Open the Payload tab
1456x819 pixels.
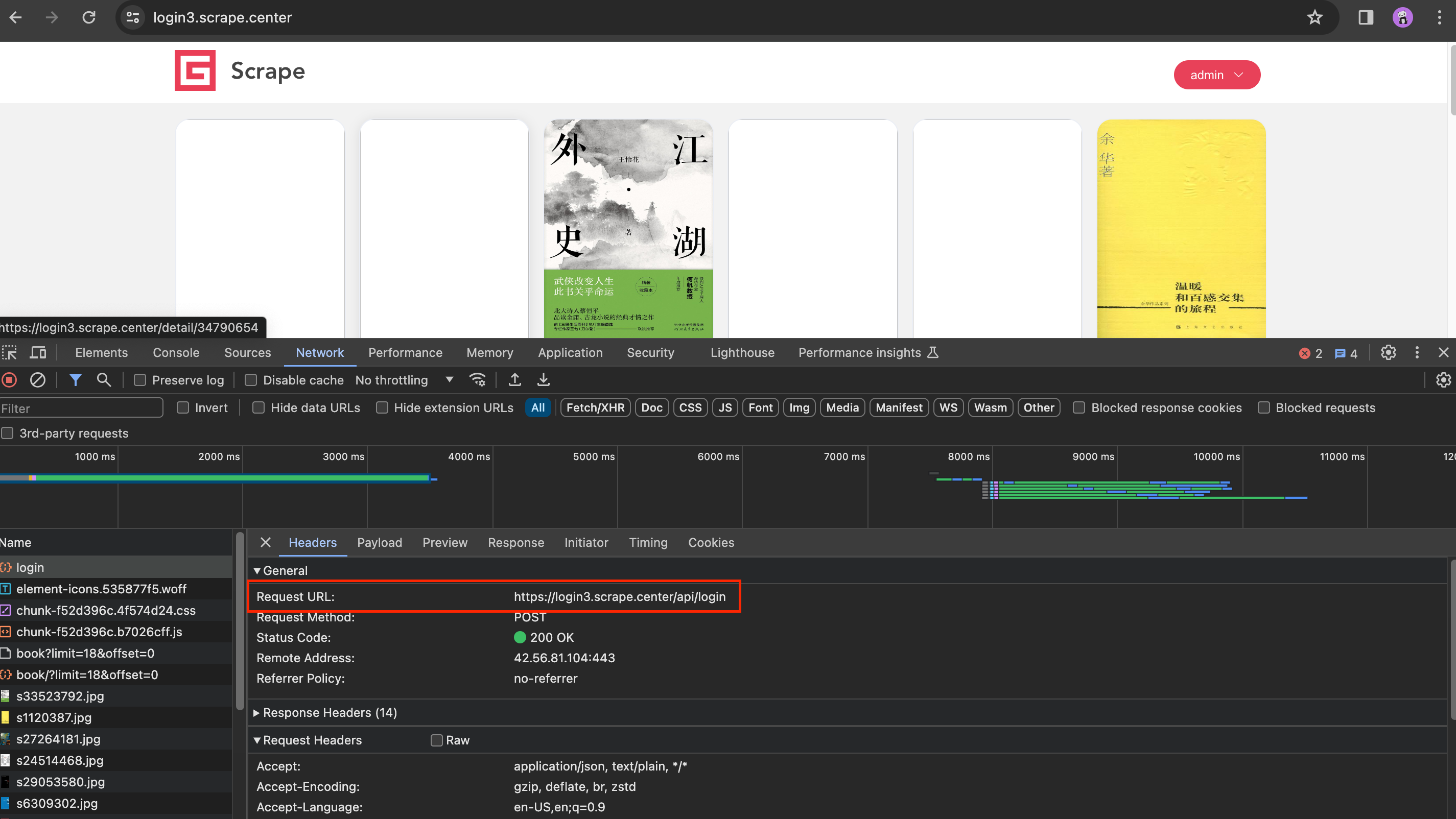click(x=379, y=542)
